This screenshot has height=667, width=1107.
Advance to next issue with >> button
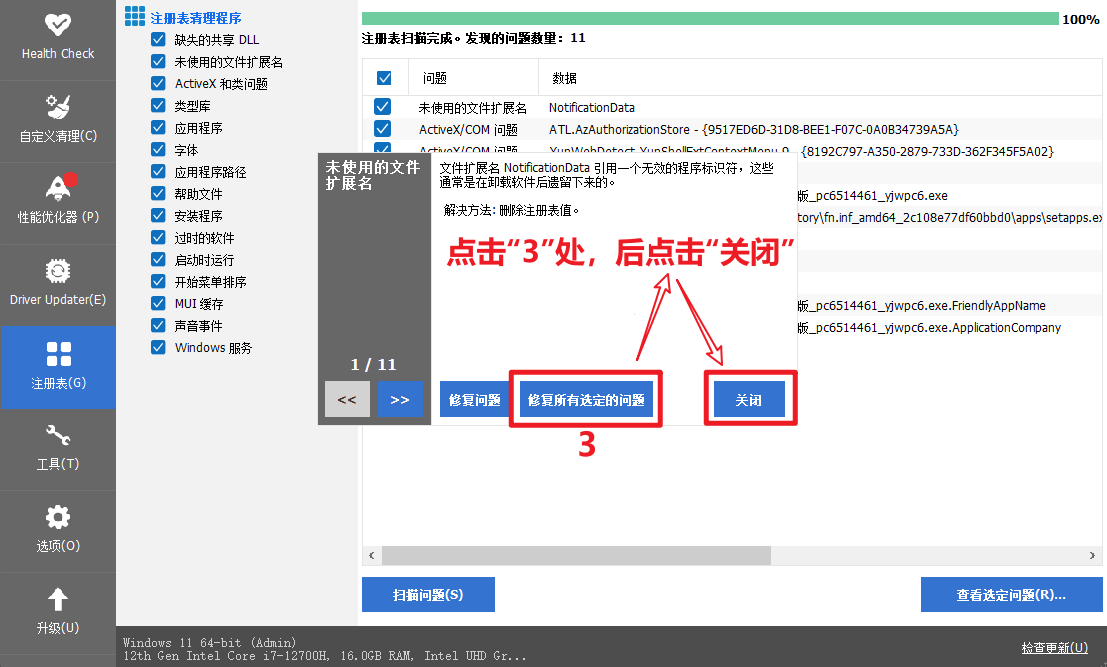[400, 399]
